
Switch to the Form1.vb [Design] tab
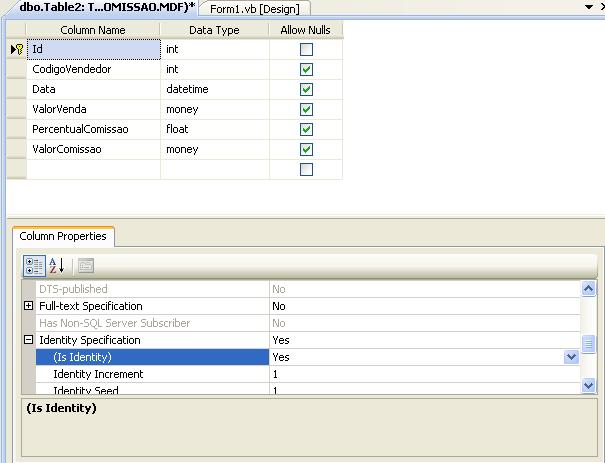point(254,8)
